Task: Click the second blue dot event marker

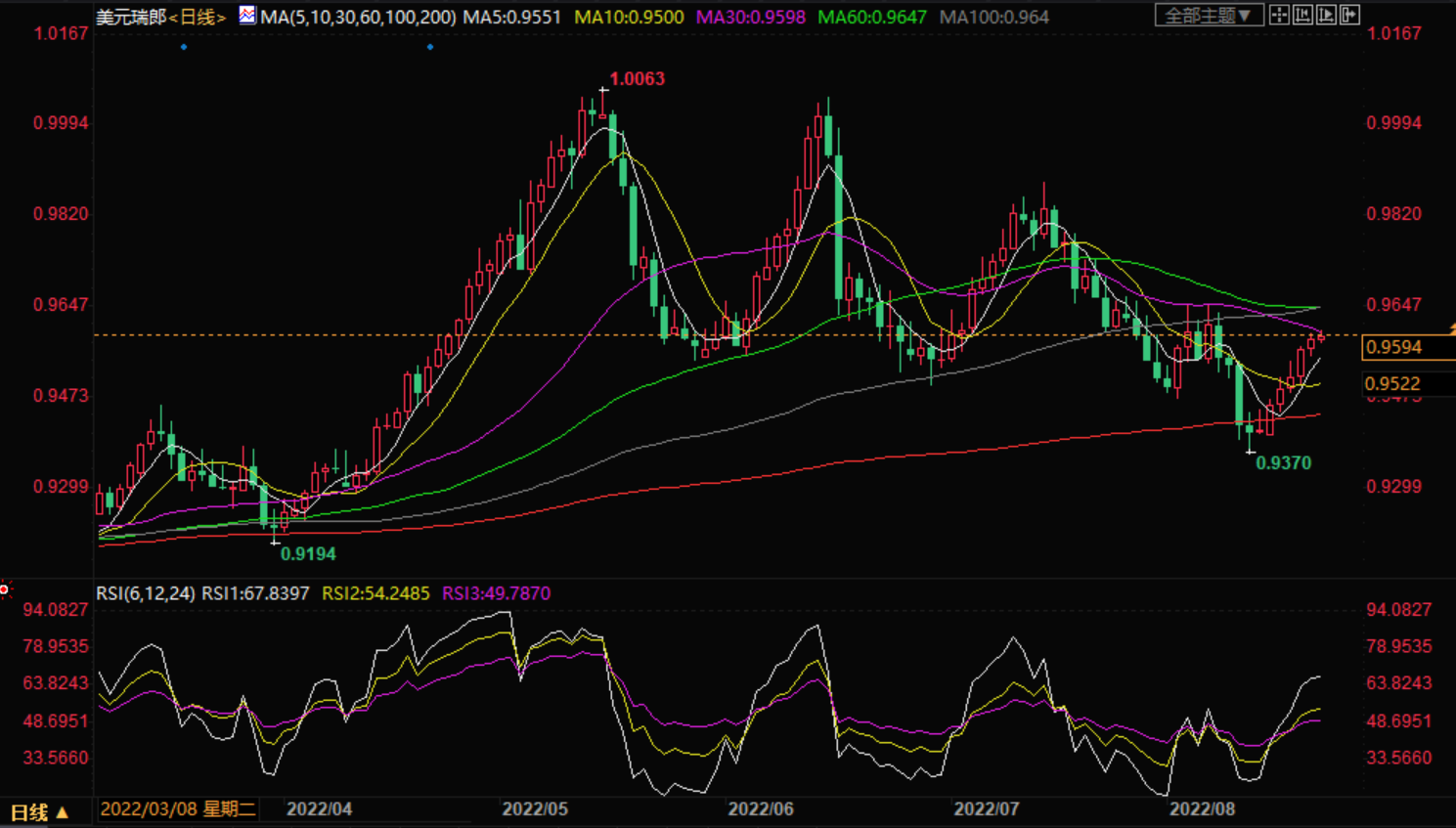Action: pos(430,47)
